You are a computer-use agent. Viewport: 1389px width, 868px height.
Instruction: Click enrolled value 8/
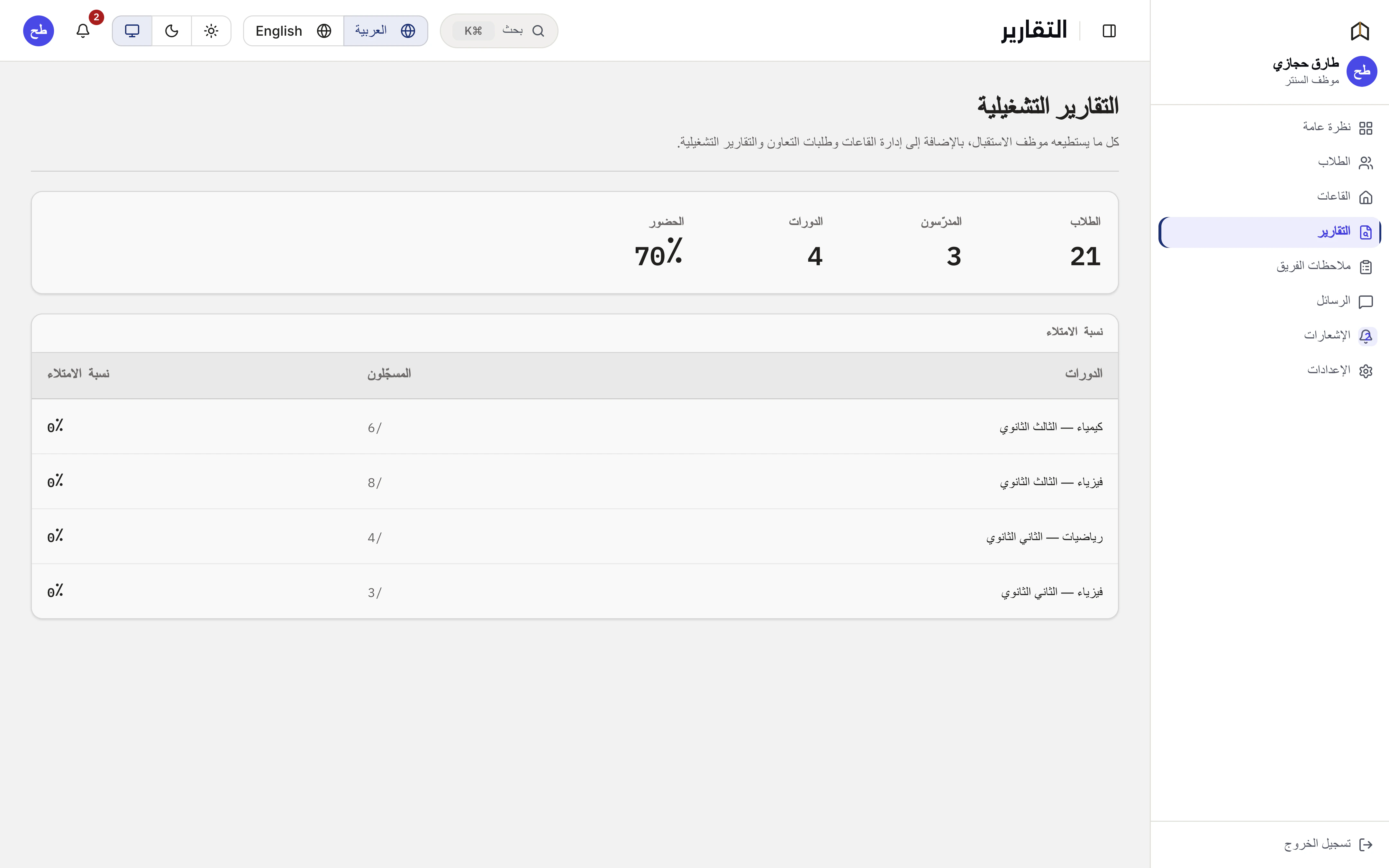click(374, 483)
